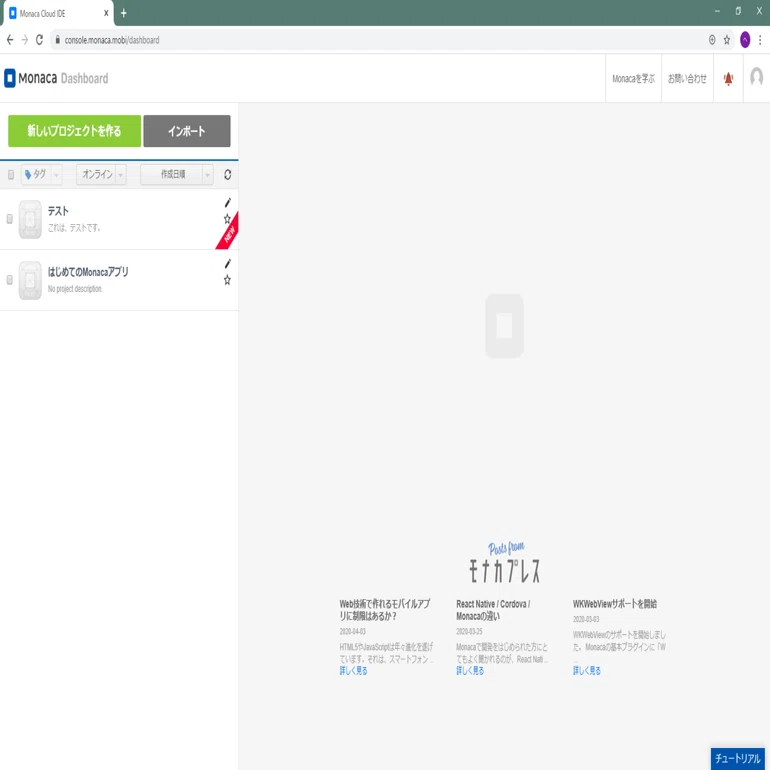Viewport: 770px width, 770px height.
Task: Open the Chrome three-dot menu
Action: (x=760, y=40)
